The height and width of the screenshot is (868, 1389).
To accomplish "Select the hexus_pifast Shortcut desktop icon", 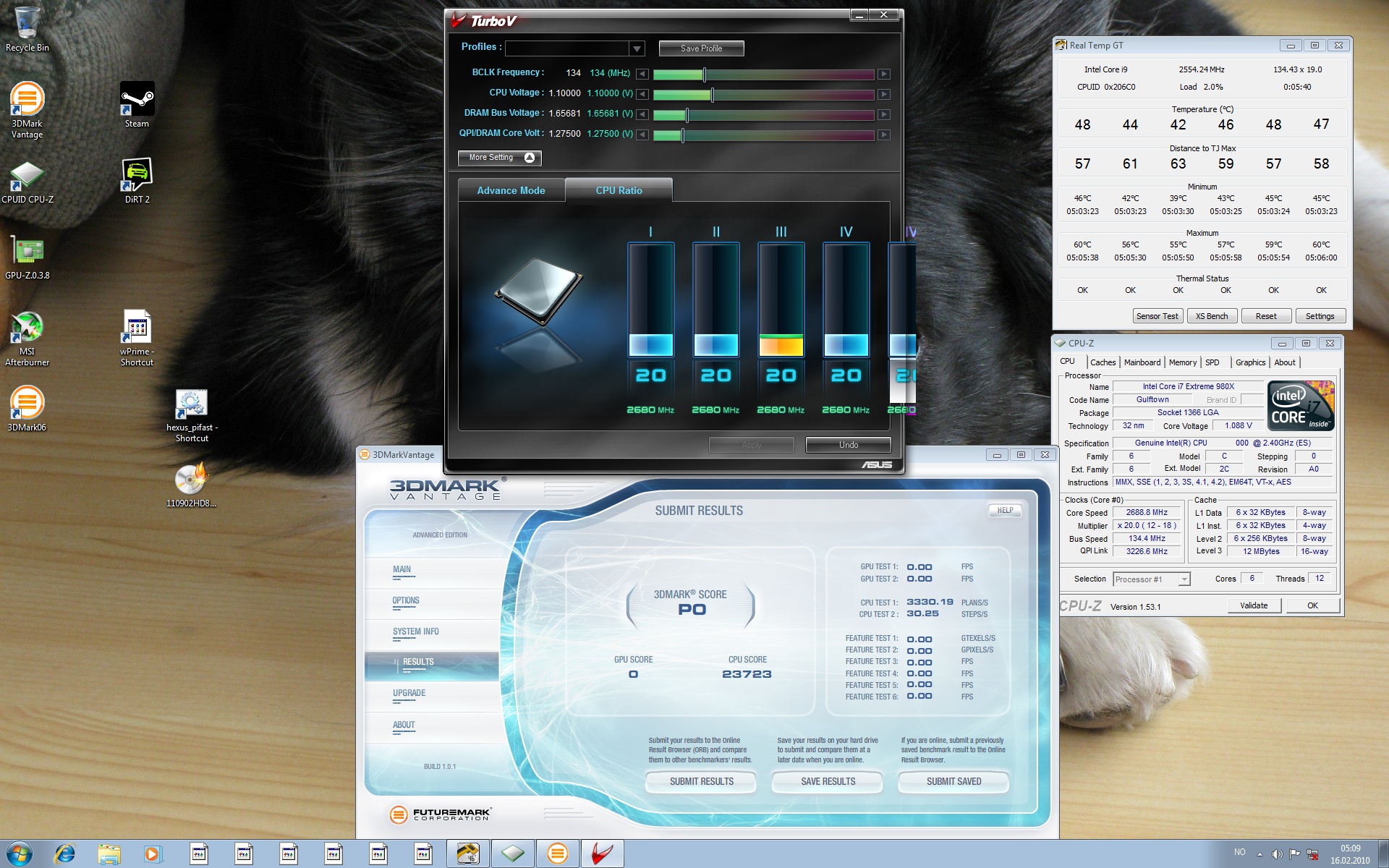I will (192, 416).
